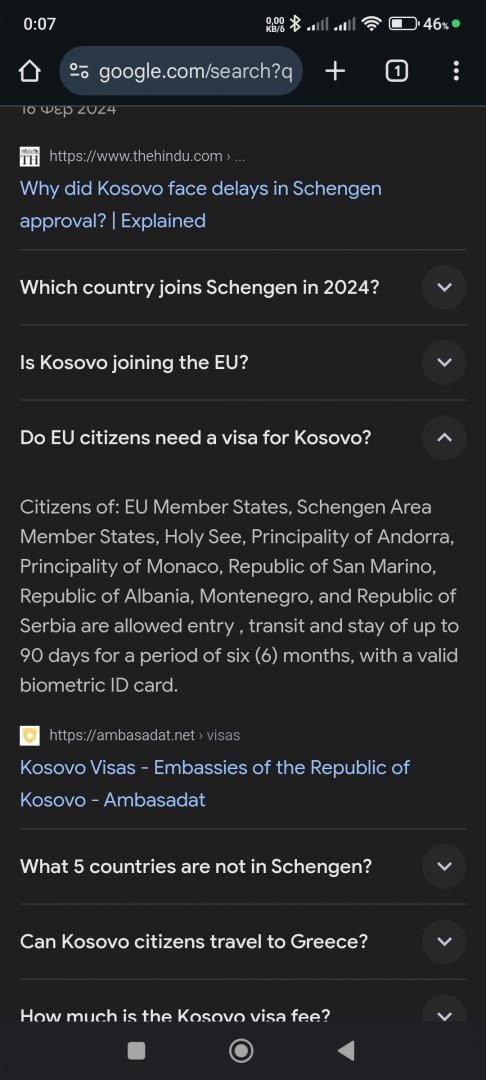This screenshot has height=1080, width=486.
Task: Click the ambasadat.net favicon
Action: pyautogui.click(x=30, y=736)
